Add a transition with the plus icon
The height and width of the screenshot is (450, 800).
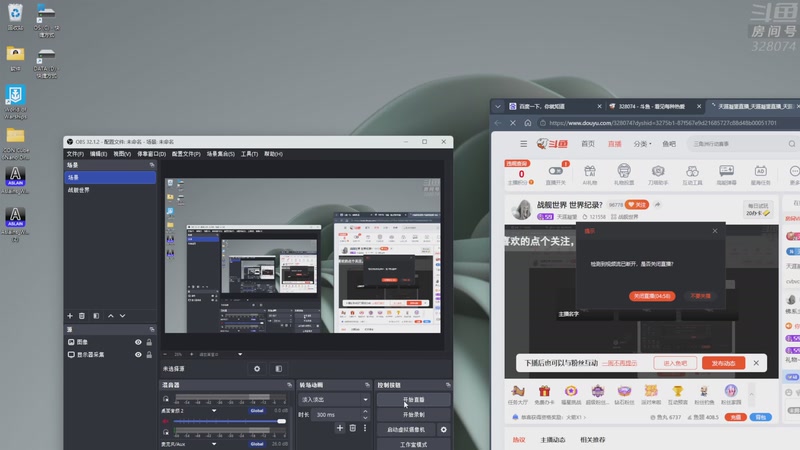click(340, 428)
